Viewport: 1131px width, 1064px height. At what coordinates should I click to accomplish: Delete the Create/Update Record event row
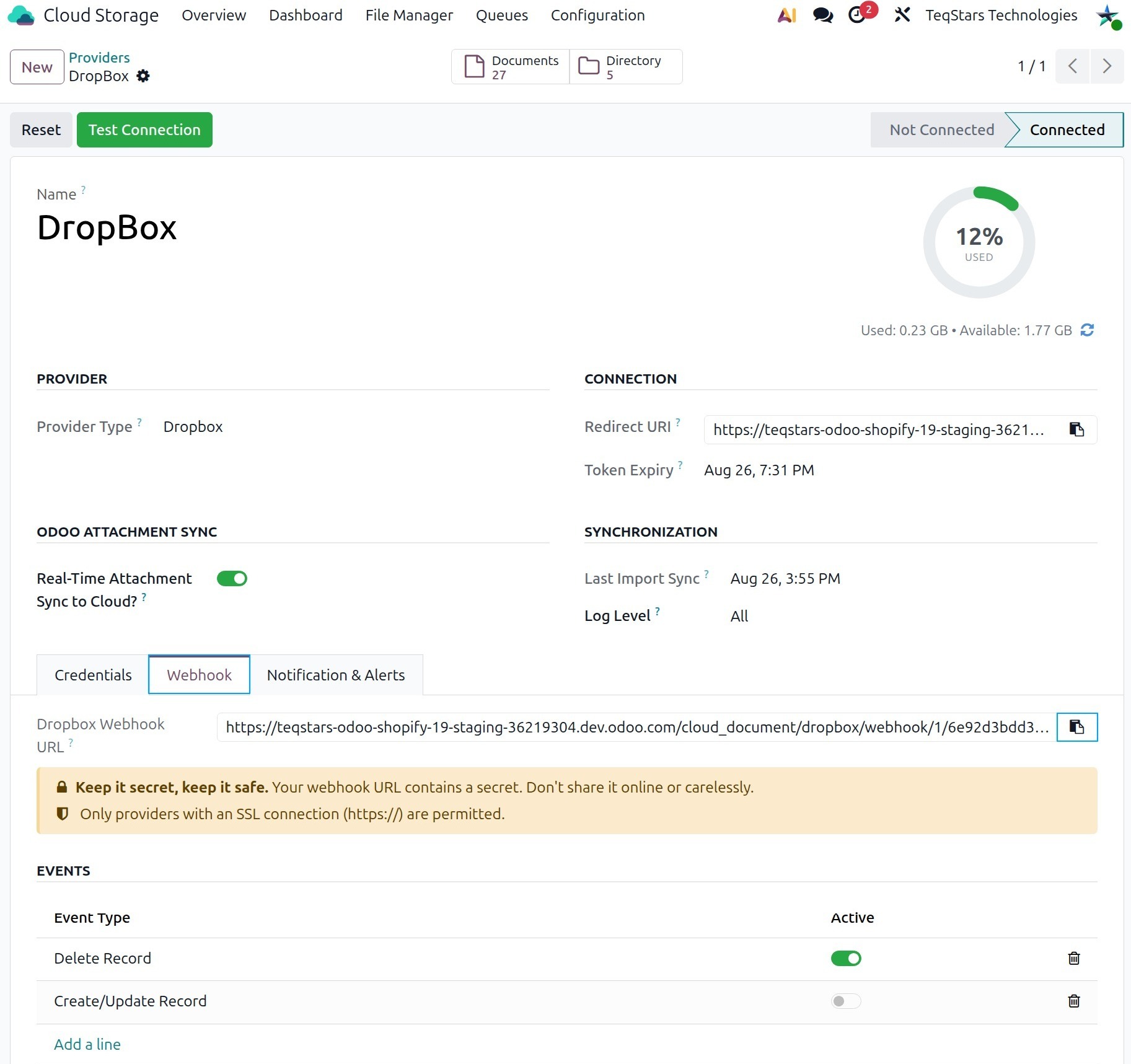point(1074,1001)
